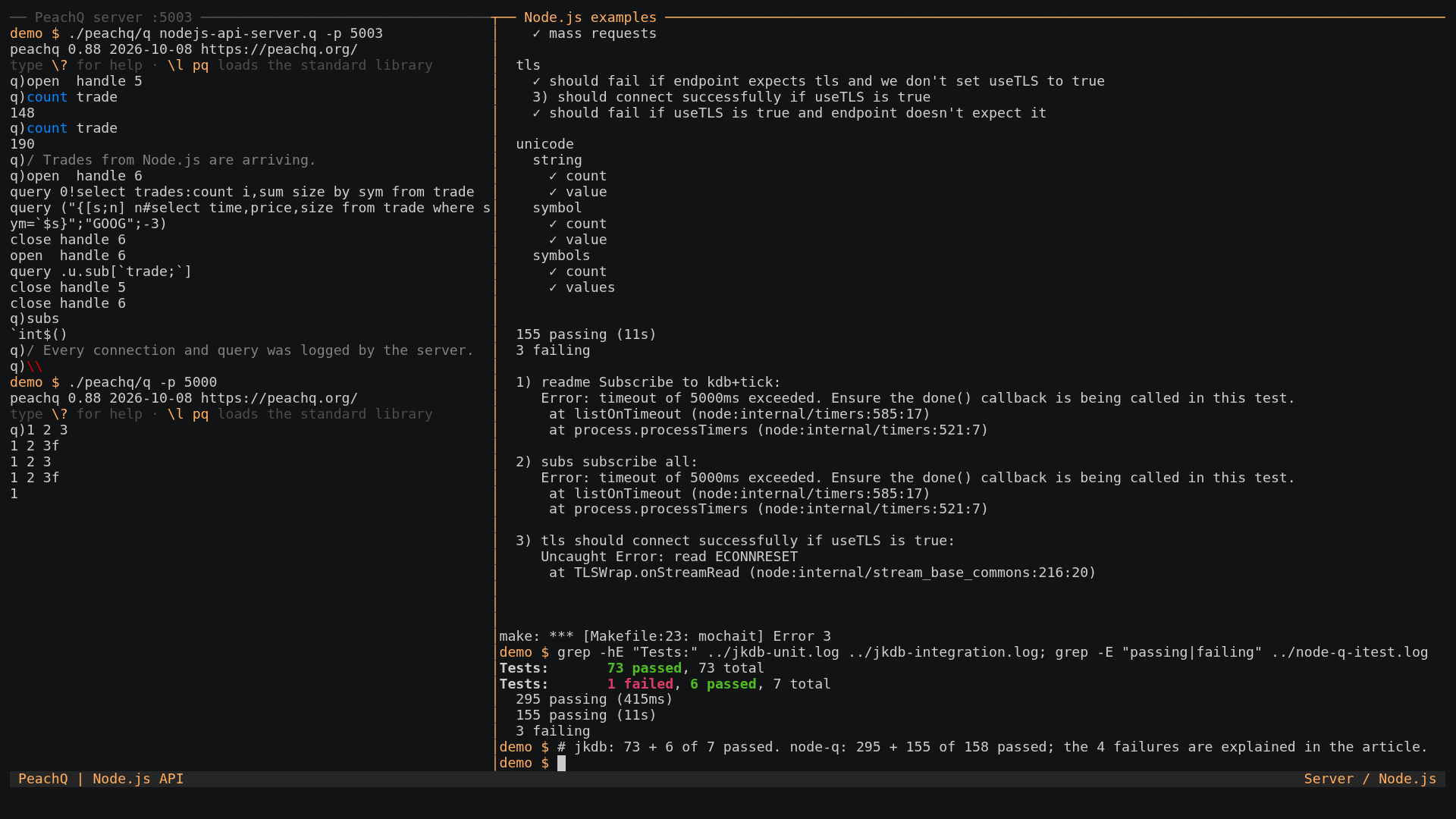Click the './peachq/q -p 5000' command
Screen dimensions: 1456x819
pyautogui.click(x=143, y=382)
